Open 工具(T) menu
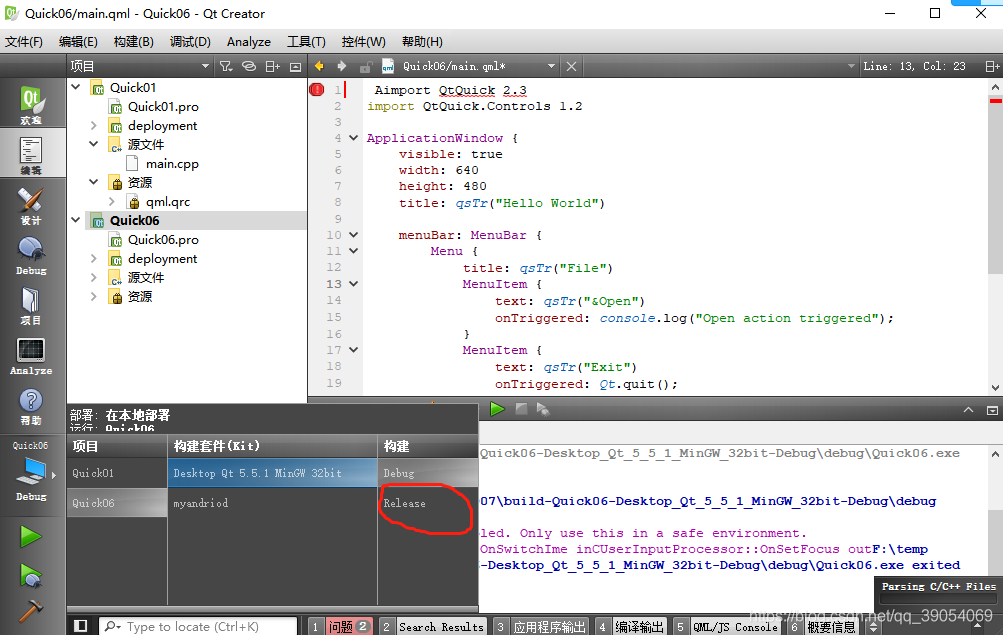 306,42
